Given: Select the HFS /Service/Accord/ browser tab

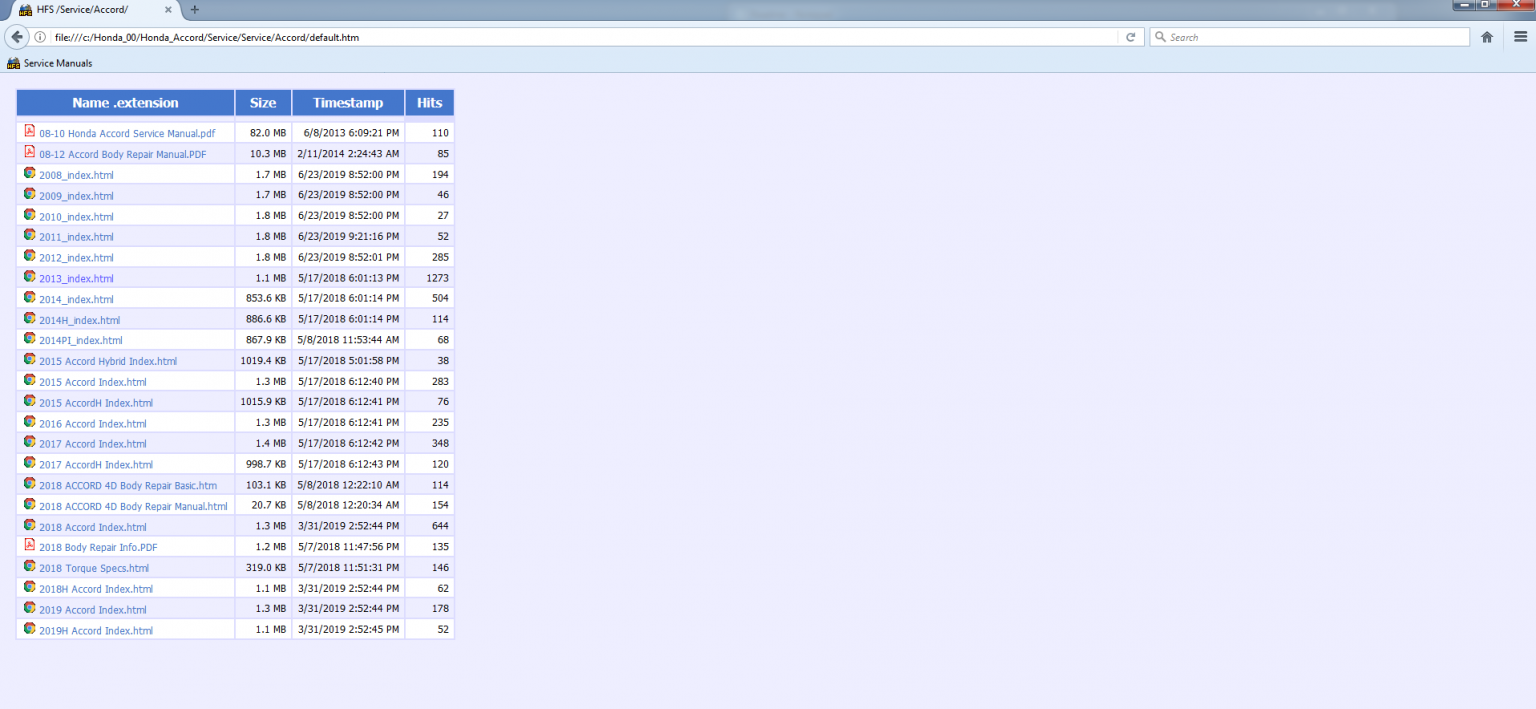Looking at the screenshot, I should pyautogui.click(x=95, y=9).
